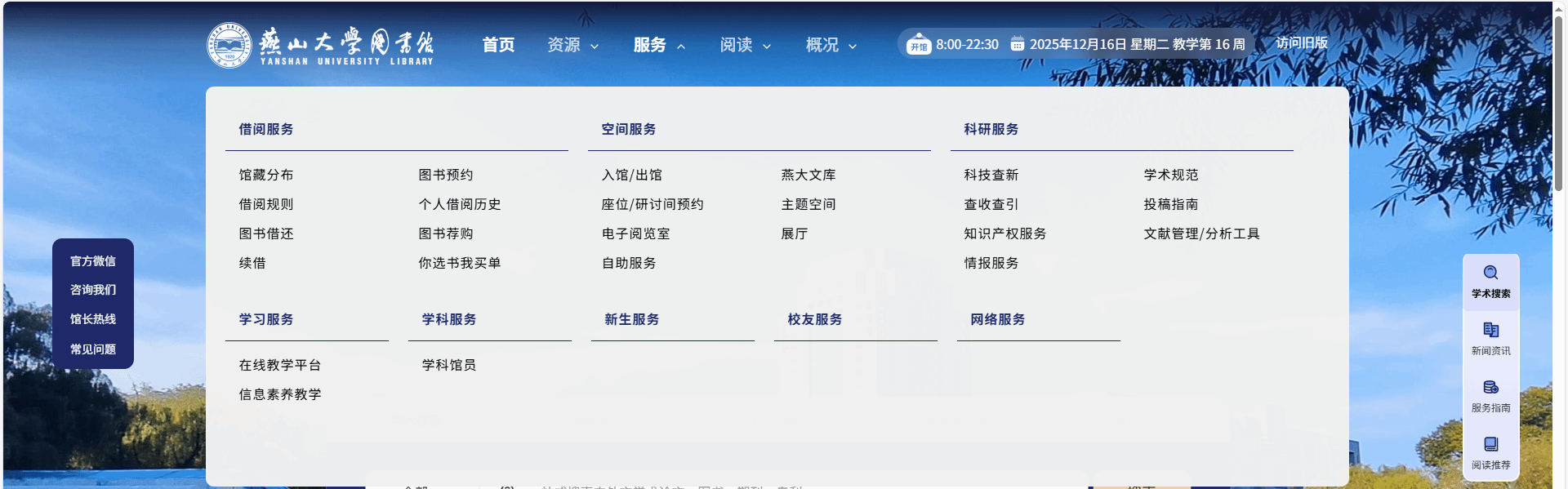The image size is (1568, 489).
Task: Click the 开馆 opening hours icon
Action: click(919, 44)
